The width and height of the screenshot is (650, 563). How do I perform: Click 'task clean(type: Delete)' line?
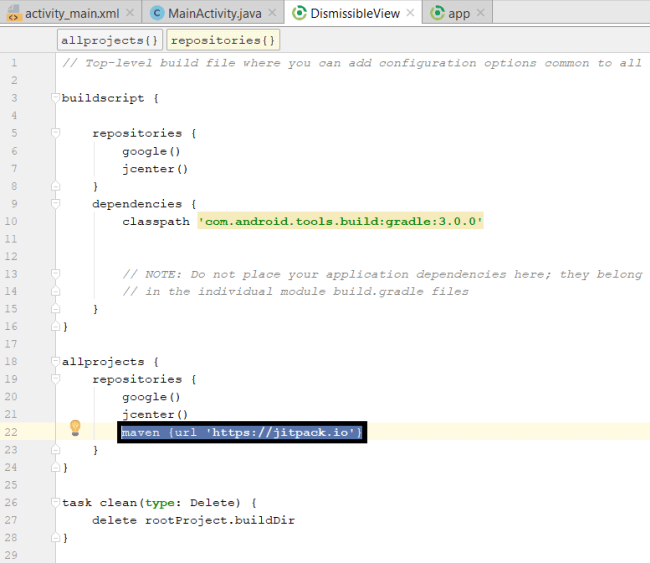[159, 502]
